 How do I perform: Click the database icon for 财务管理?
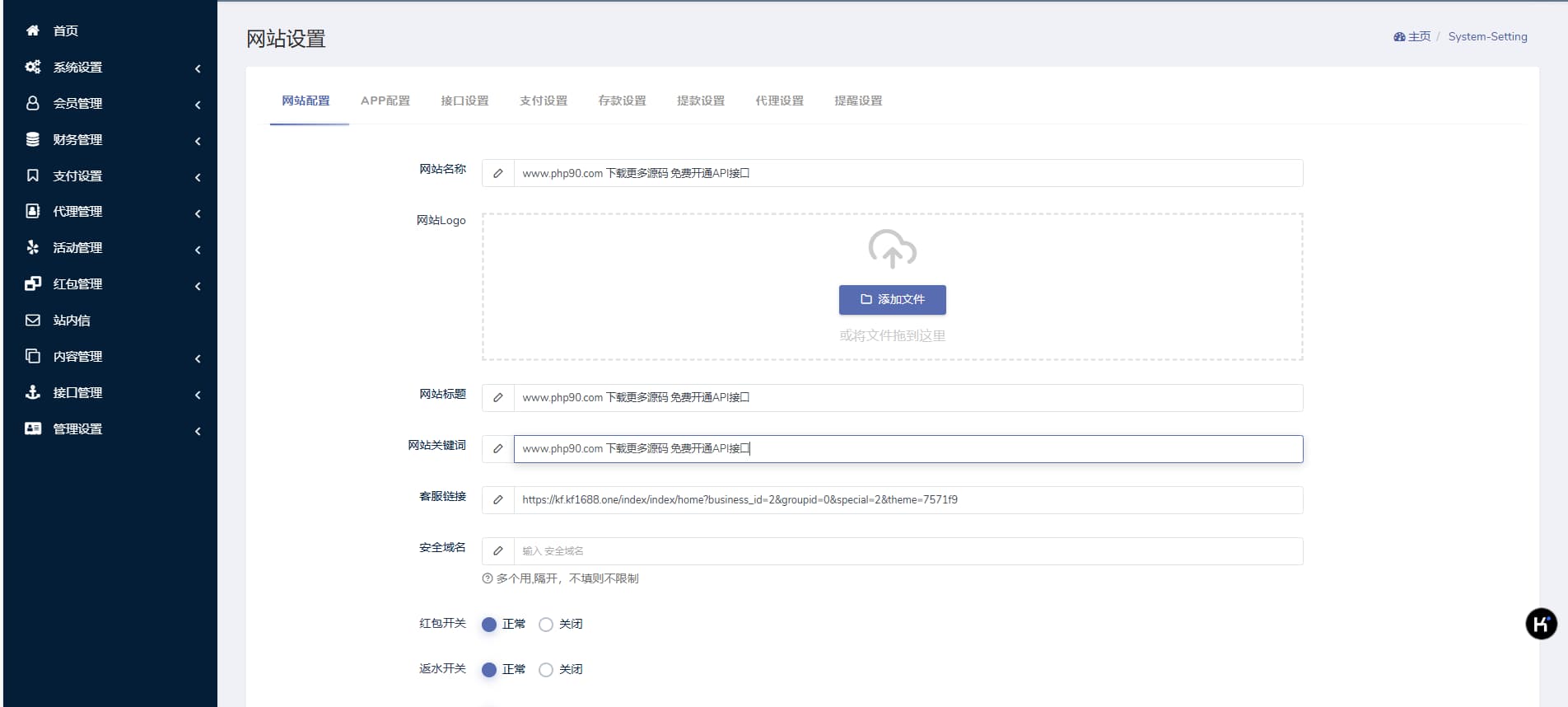(x=33, y=139)
